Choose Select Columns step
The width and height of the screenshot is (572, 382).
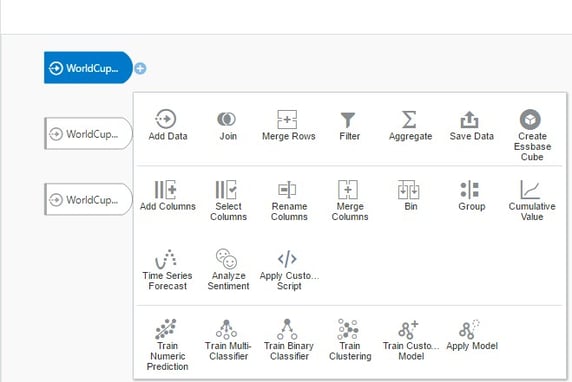pos(228,200)
